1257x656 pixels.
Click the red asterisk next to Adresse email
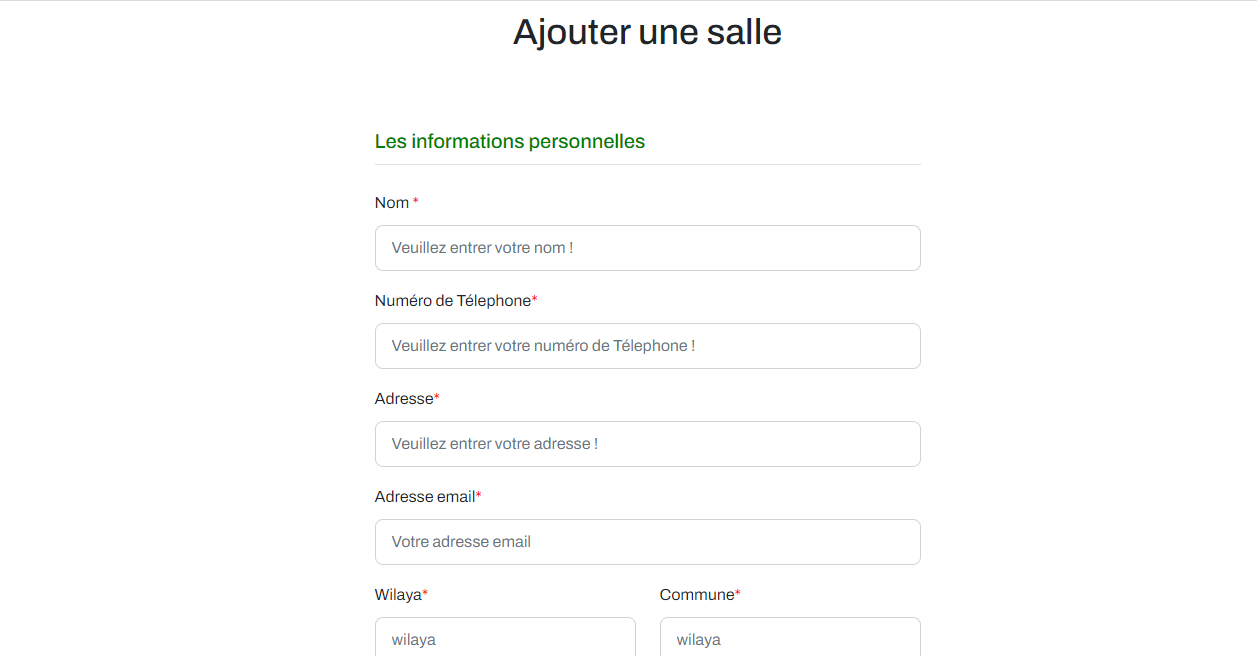click(x=479, y=496)
